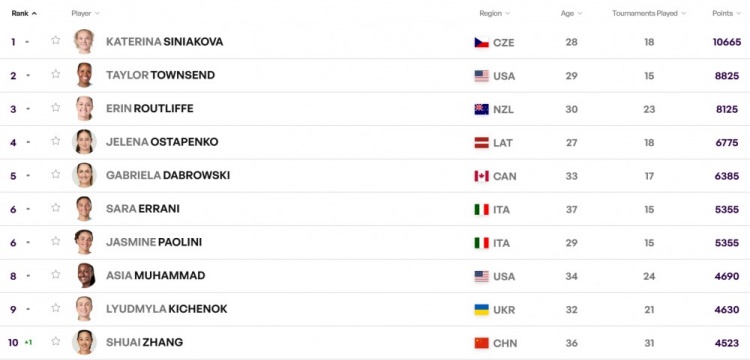Click Jasmine Paolini's profile photo
The width and height of the screenshot is (750, 360).
[84, 242]
